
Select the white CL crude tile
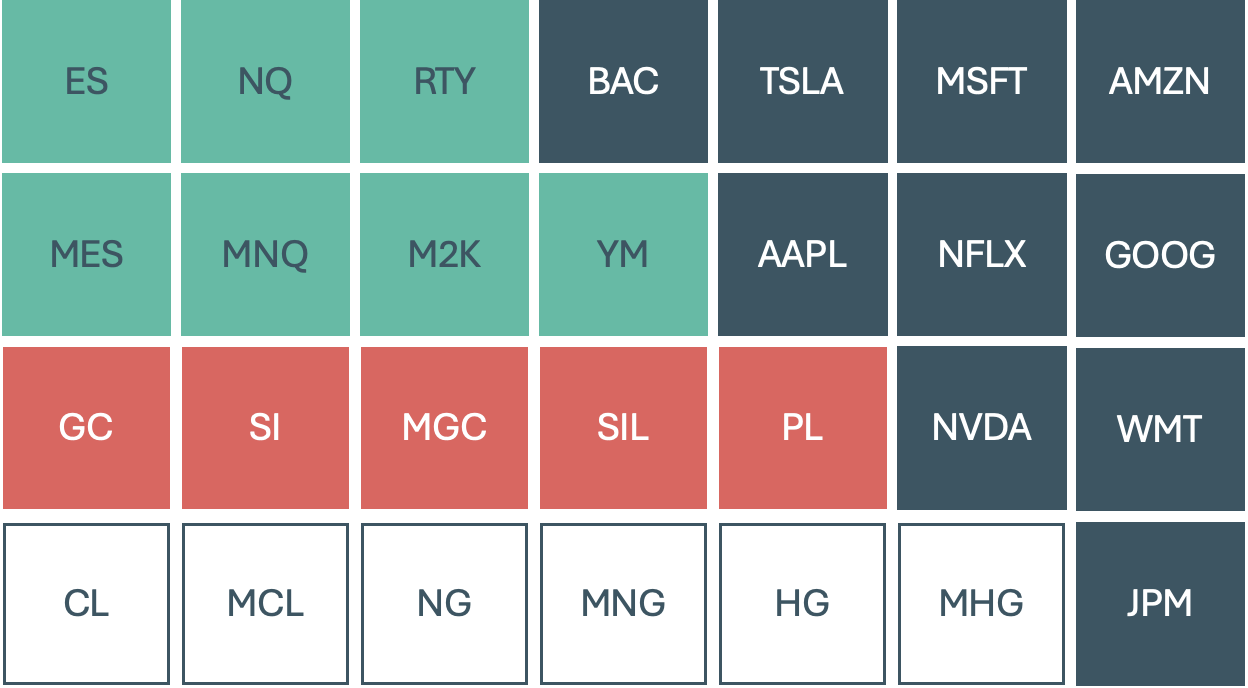[x=86, y=603]
